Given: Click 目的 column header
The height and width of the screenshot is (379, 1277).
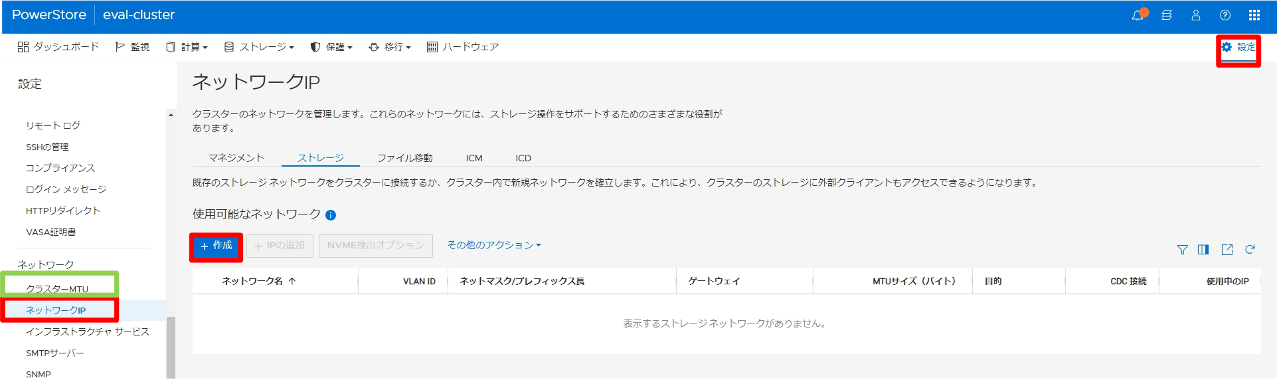Looking at the screenshot, I should (992, 281).
